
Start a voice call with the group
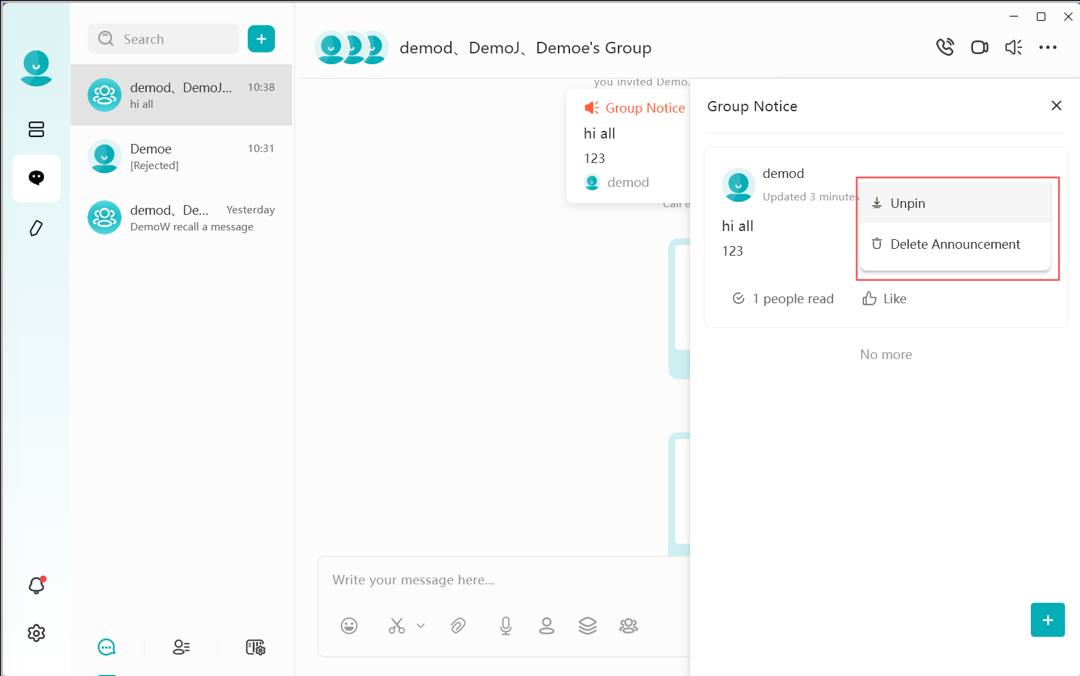(x=945, y=48)
